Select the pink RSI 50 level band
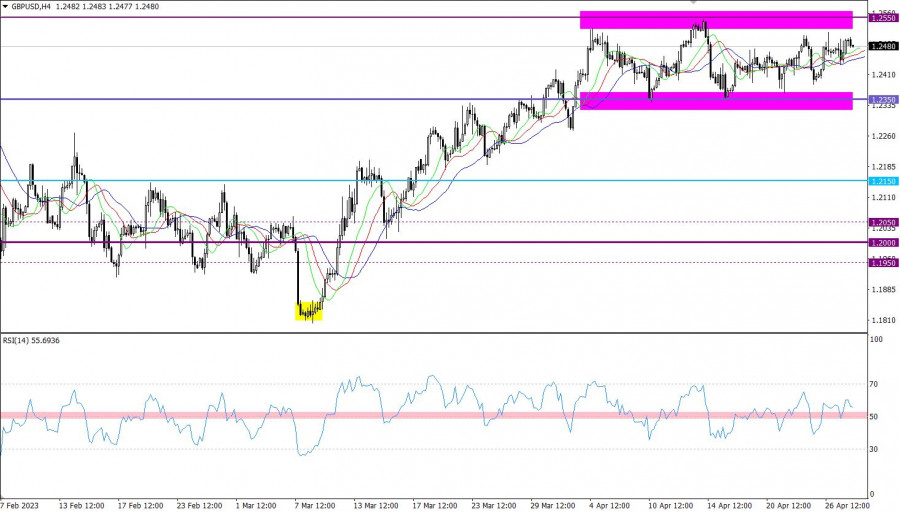 (x=430, y=414)
